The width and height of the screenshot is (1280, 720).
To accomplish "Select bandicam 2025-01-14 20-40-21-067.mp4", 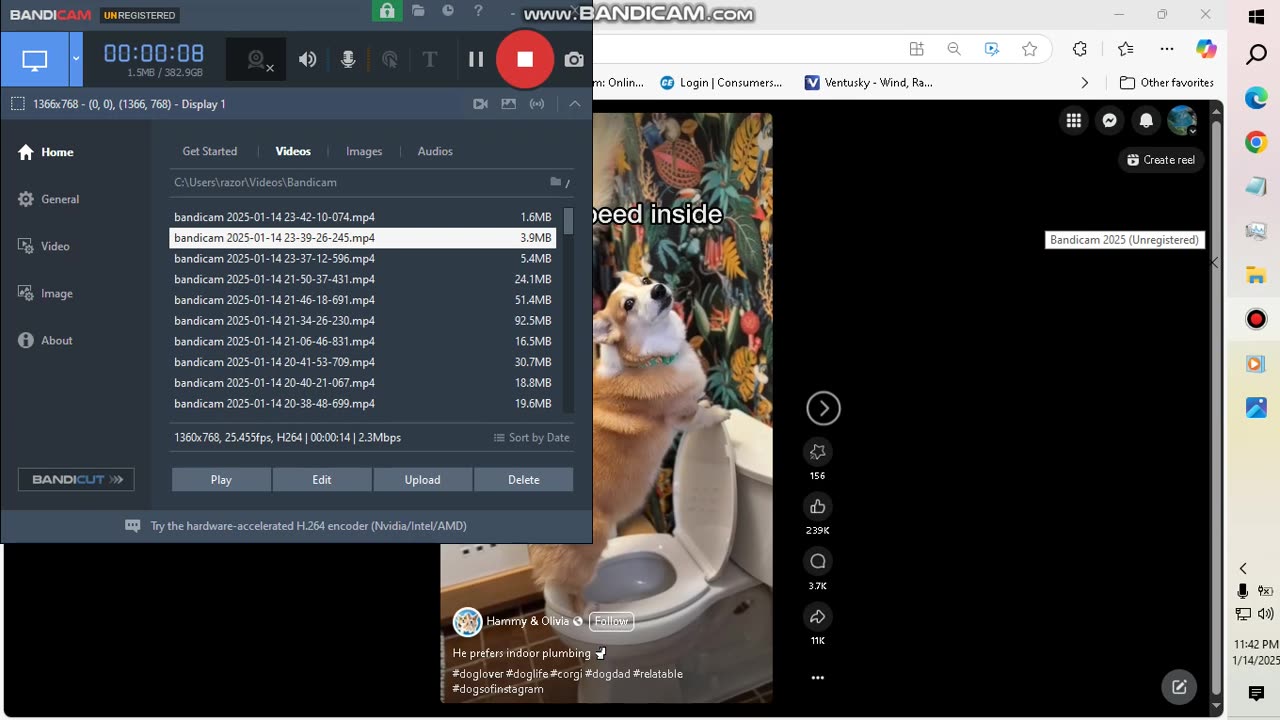I will click(x=363, y=383).
